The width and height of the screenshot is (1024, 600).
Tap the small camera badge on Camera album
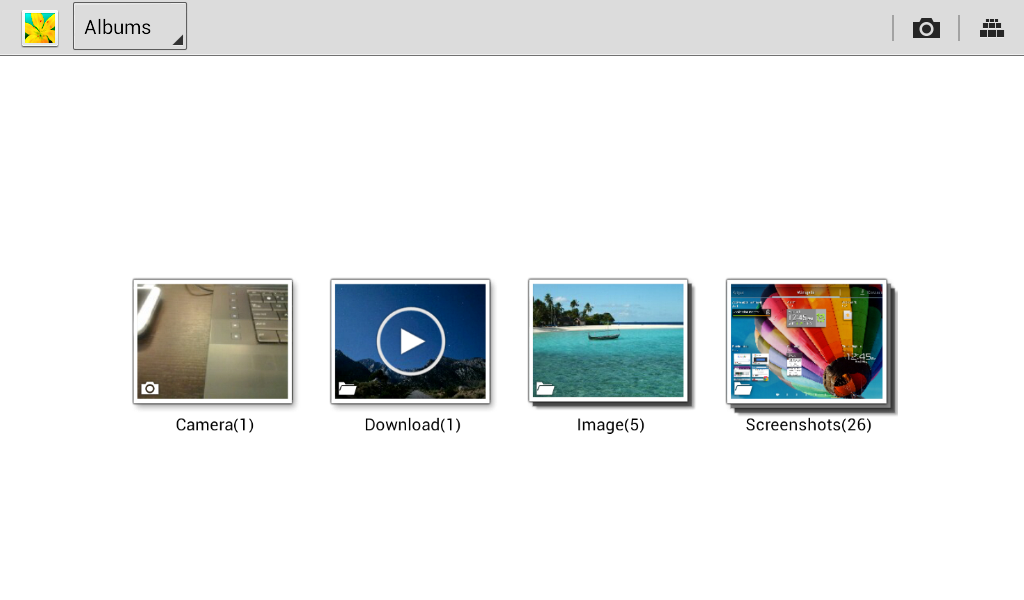pyautogui.click(x=150, y=388)
